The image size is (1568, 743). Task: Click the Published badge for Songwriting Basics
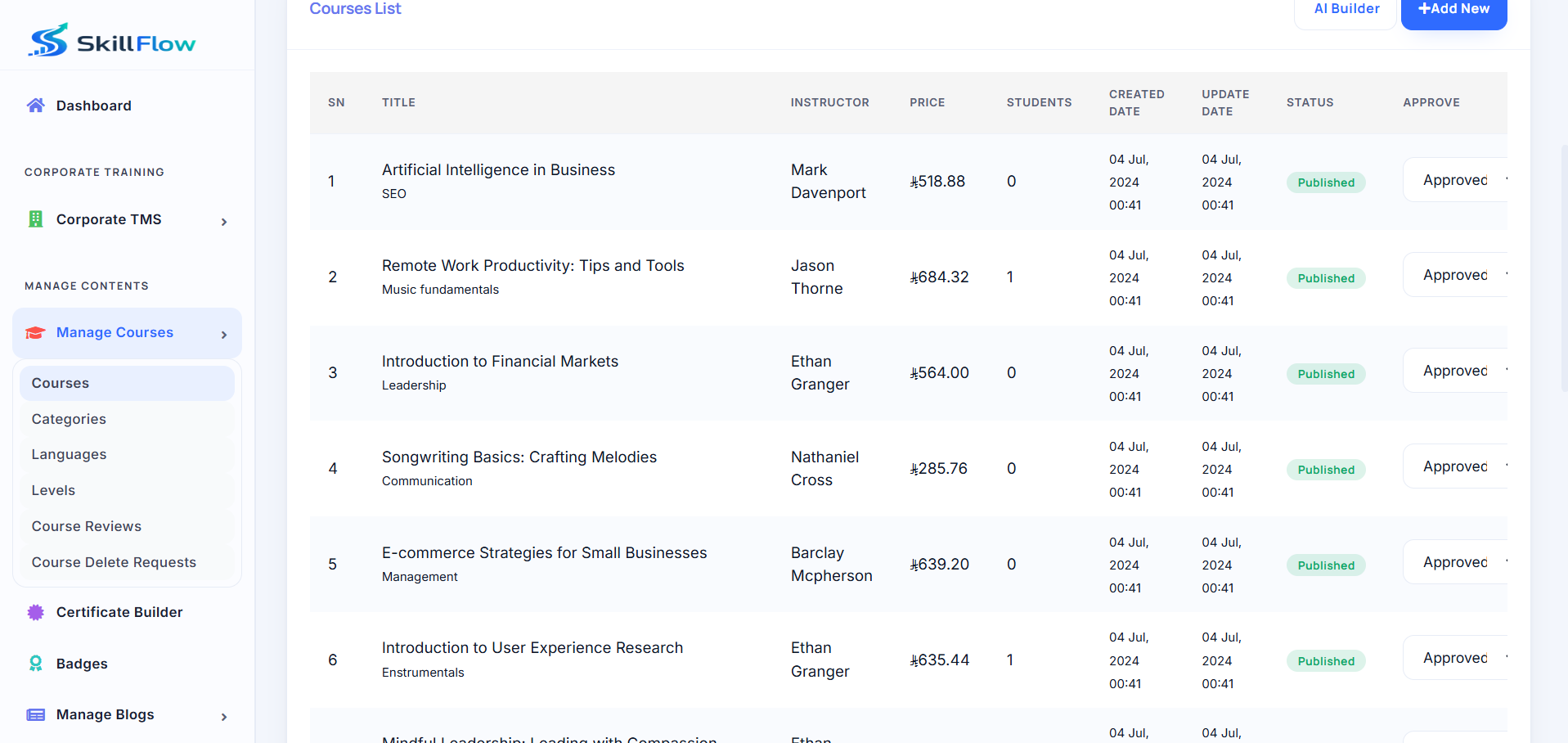[1326, 470]
